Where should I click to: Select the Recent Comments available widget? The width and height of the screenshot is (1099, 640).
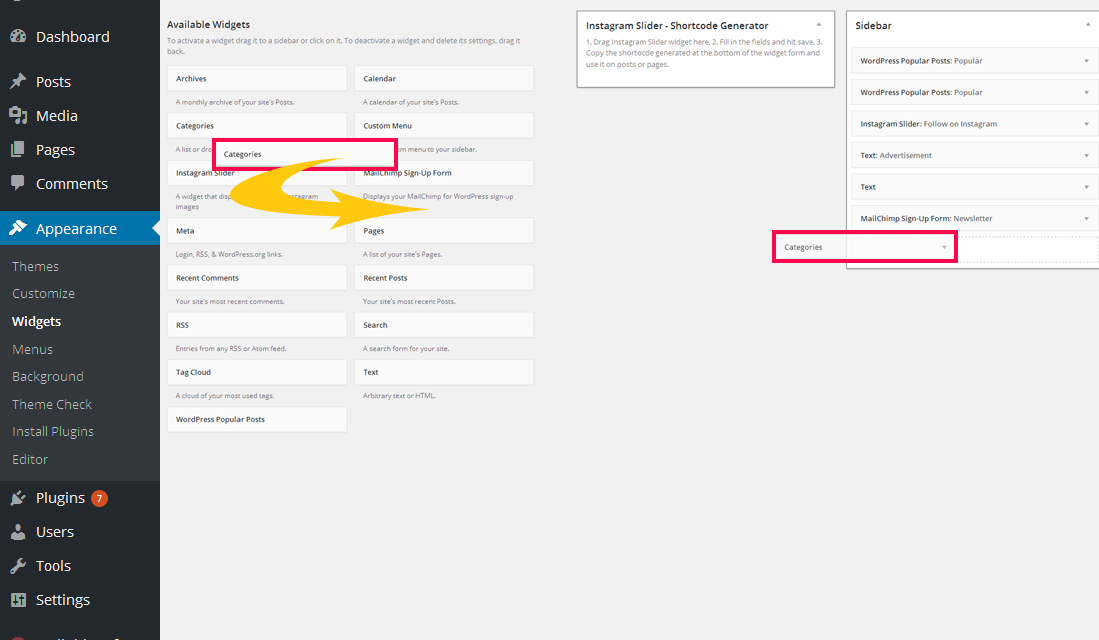[257, 278]
